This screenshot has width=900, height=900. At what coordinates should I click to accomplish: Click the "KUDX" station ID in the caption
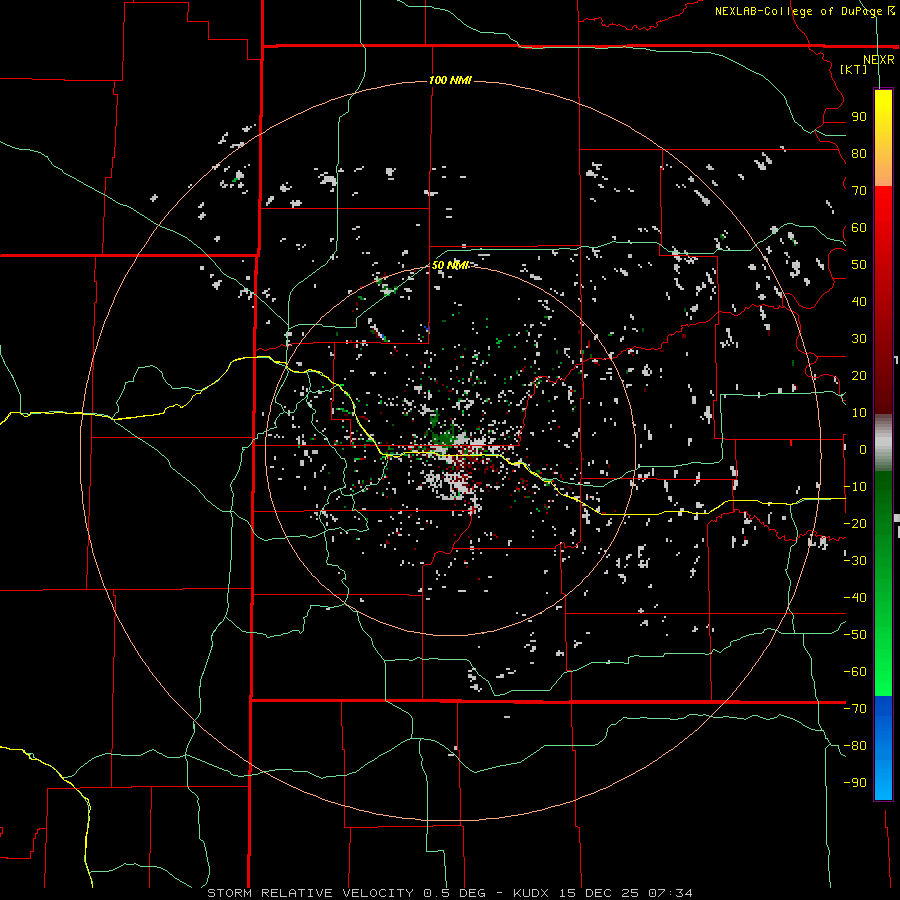(x=532, y=893)
